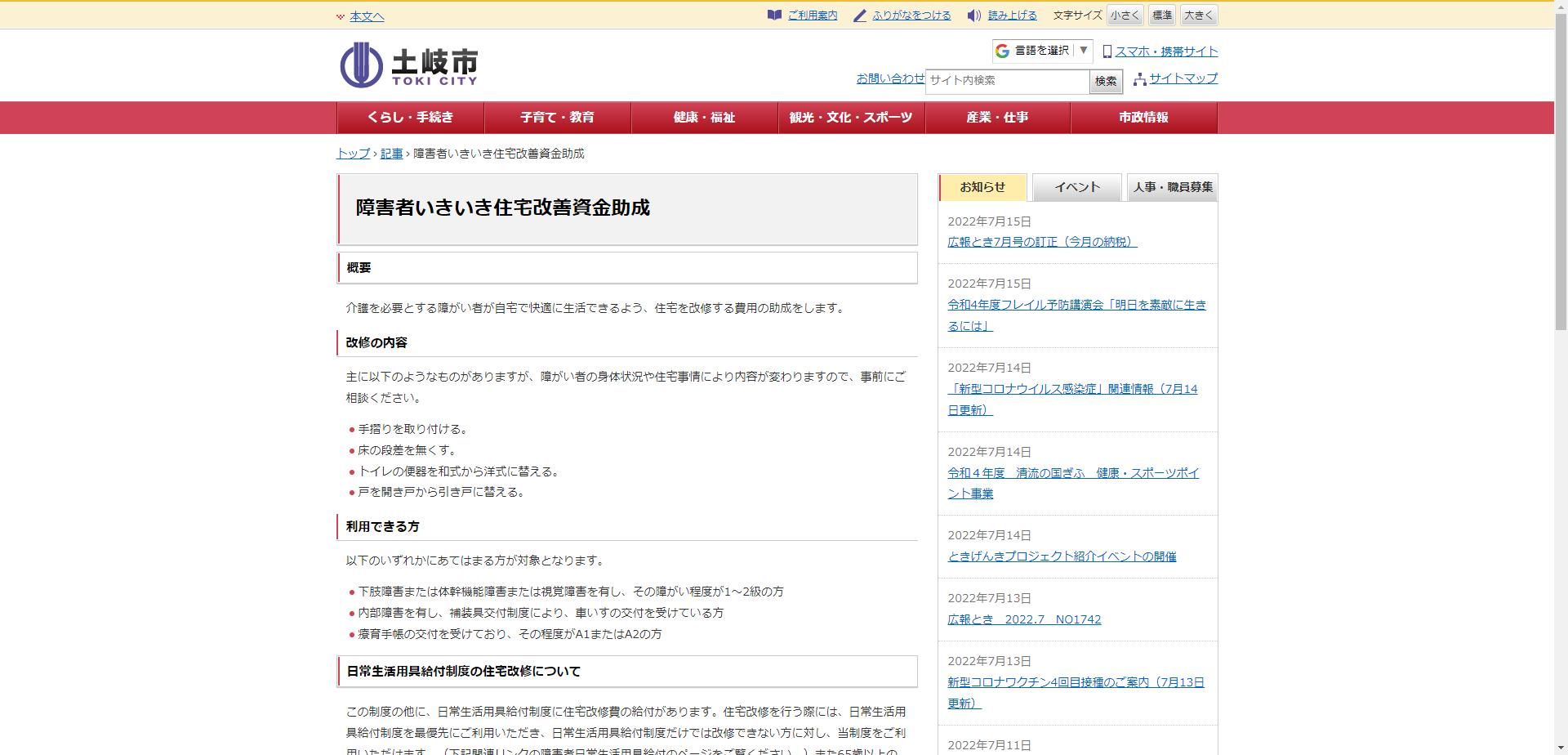Open the くらし・手続き menu
Screen dimensions: 1568x755
tap(410, 118)
